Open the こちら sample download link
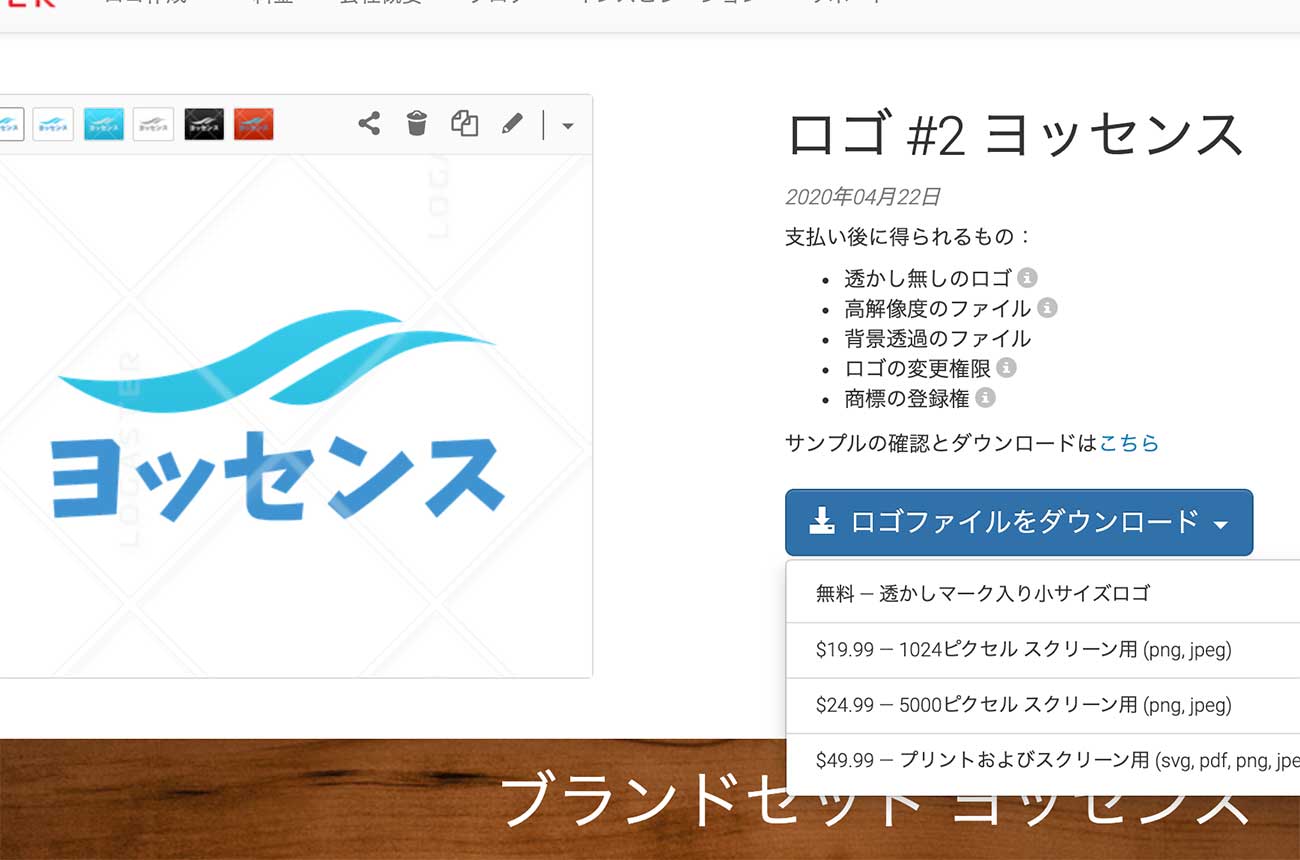The image size is (1300, 860). pyautogui.click(x=1129, y=443)
